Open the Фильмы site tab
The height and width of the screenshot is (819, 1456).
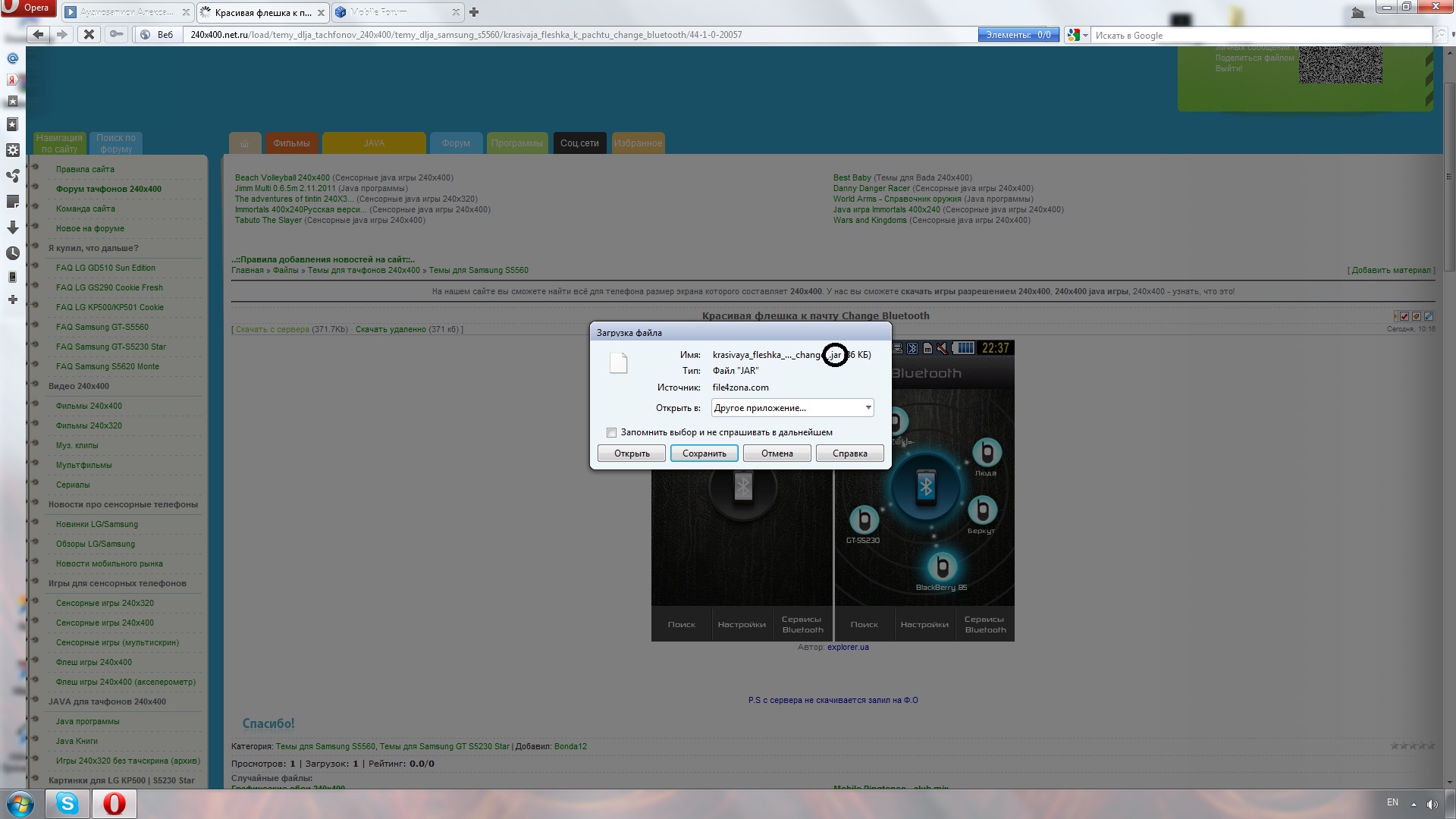291,143
